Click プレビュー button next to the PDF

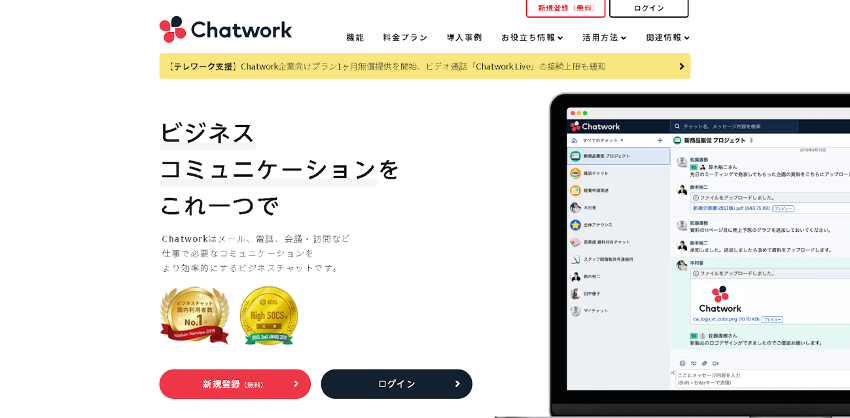coord(783,208)
